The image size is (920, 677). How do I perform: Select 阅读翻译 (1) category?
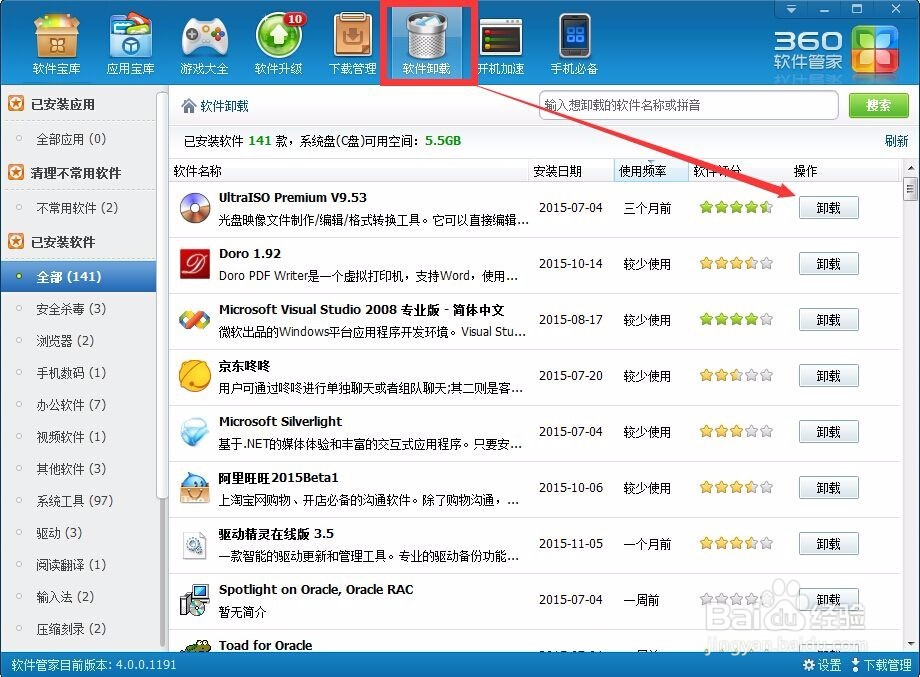click(71, 564)
